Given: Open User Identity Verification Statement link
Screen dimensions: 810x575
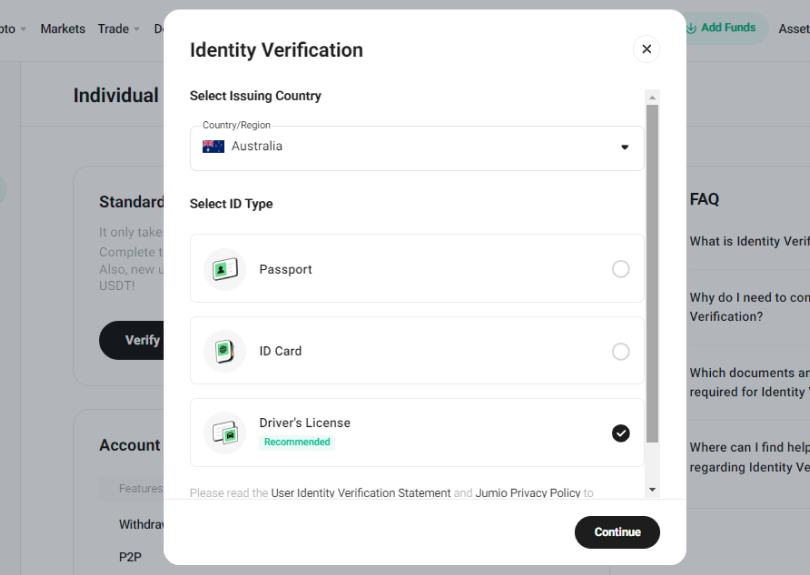Looking at the screenshot, I should tap(361, 493).
